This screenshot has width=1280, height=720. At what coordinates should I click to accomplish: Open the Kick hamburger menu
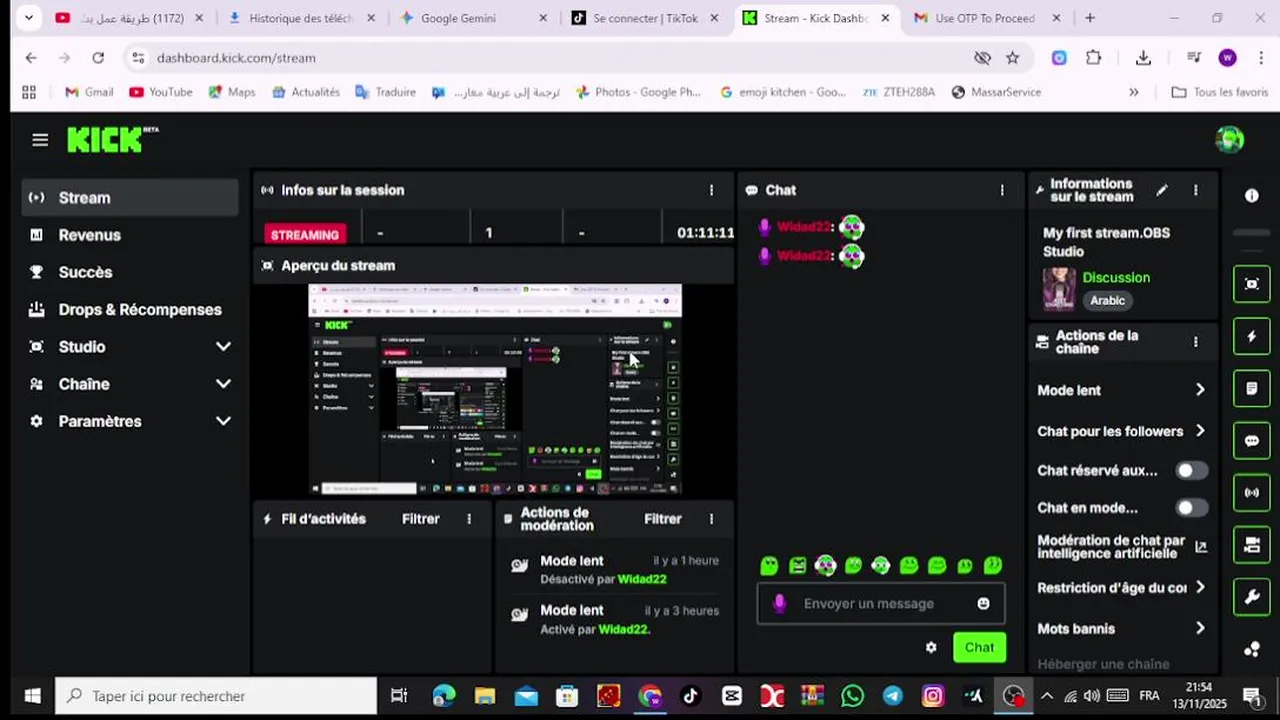40,140
